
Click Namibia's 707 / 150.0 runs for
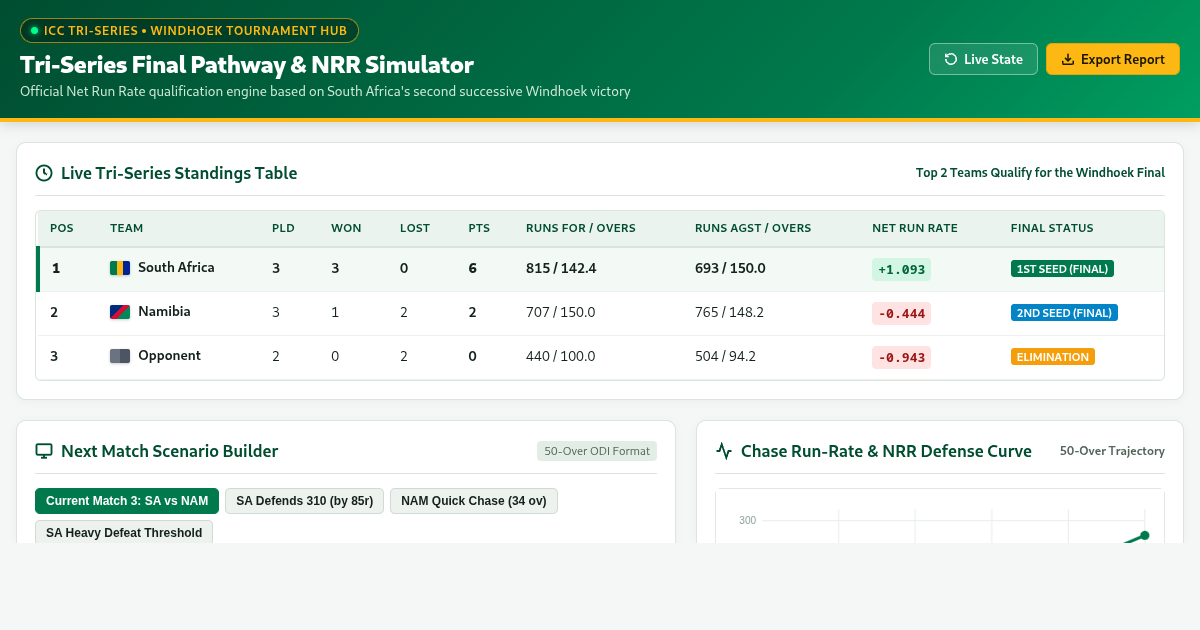tap(561, 312)
